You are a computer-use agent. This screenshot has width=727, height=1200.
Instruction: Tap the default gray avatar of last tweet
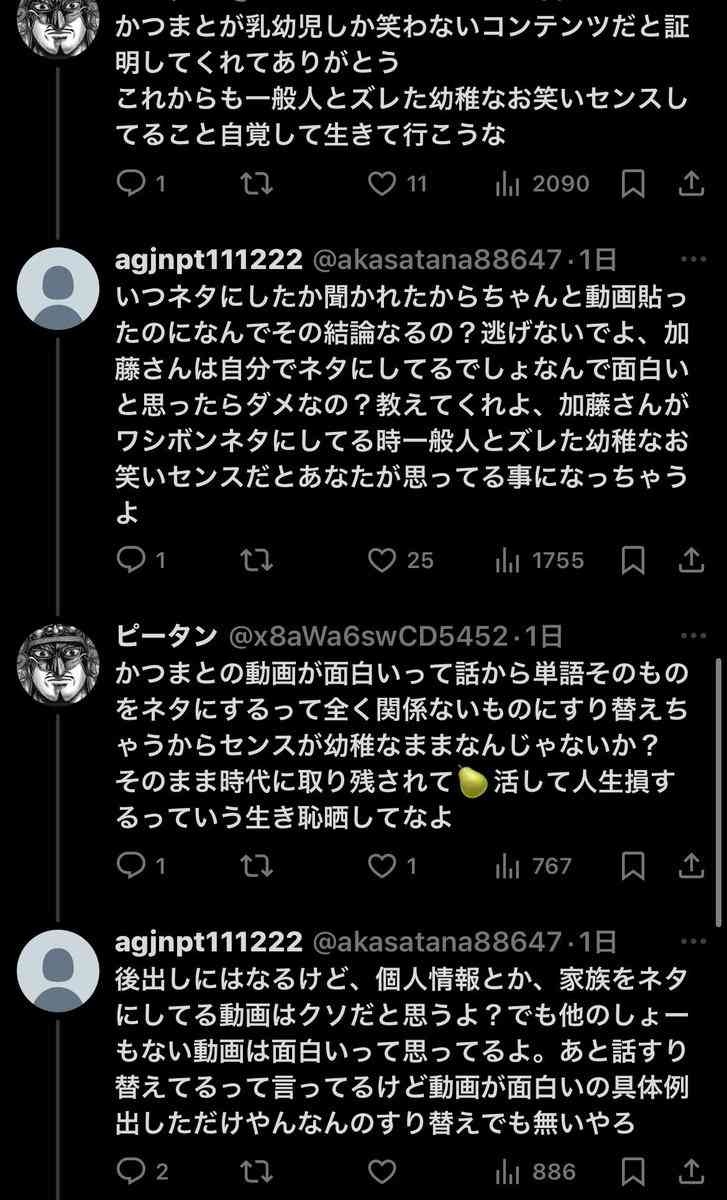coord(59,970)
